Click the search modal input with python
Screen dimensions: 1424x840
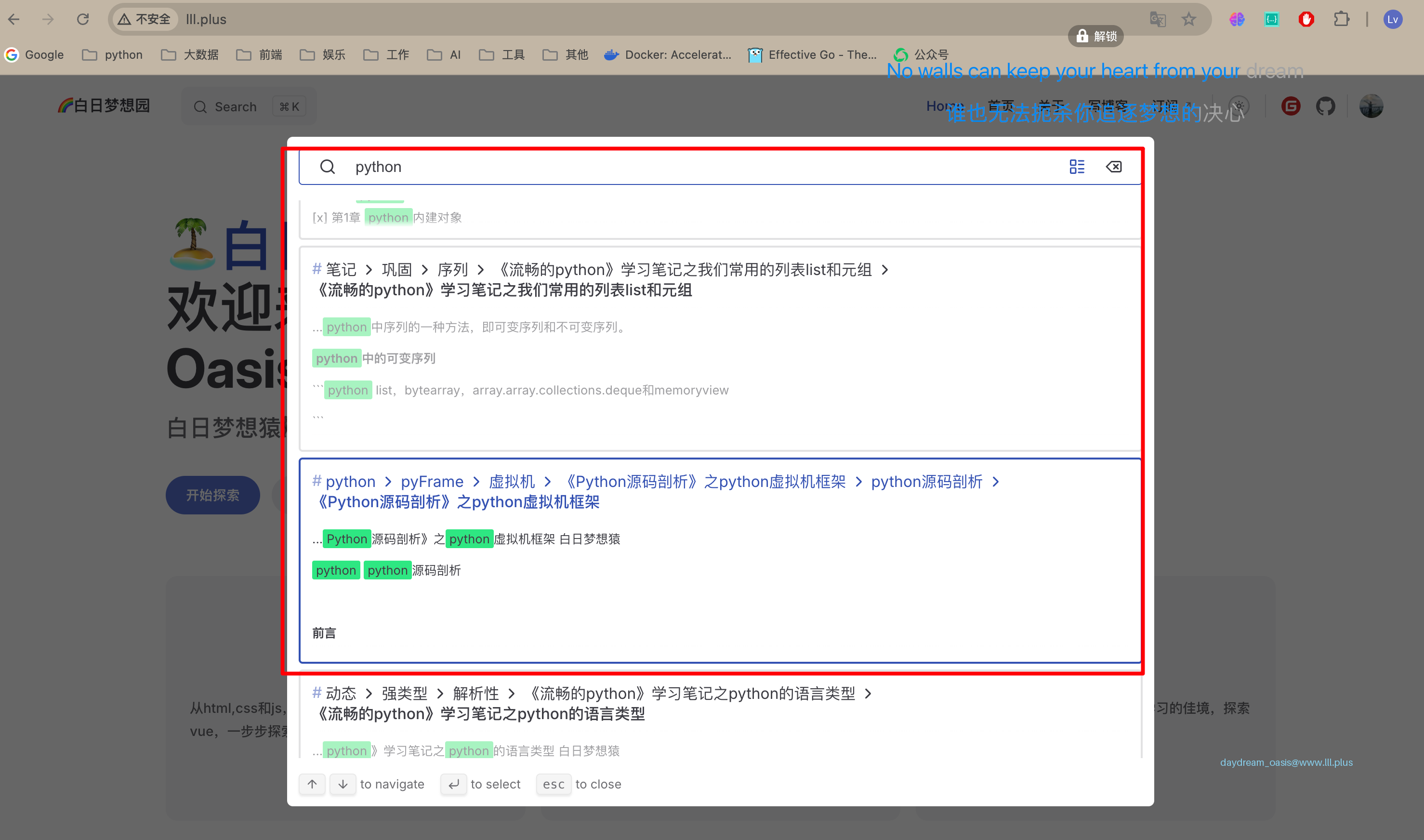(702, 167)
